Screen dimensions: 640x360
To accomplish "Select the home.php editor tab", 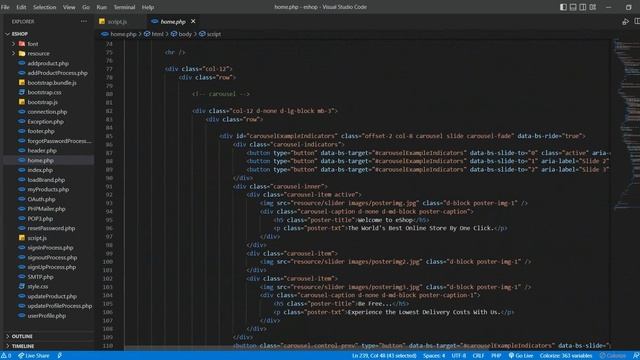I will point(173,22).
